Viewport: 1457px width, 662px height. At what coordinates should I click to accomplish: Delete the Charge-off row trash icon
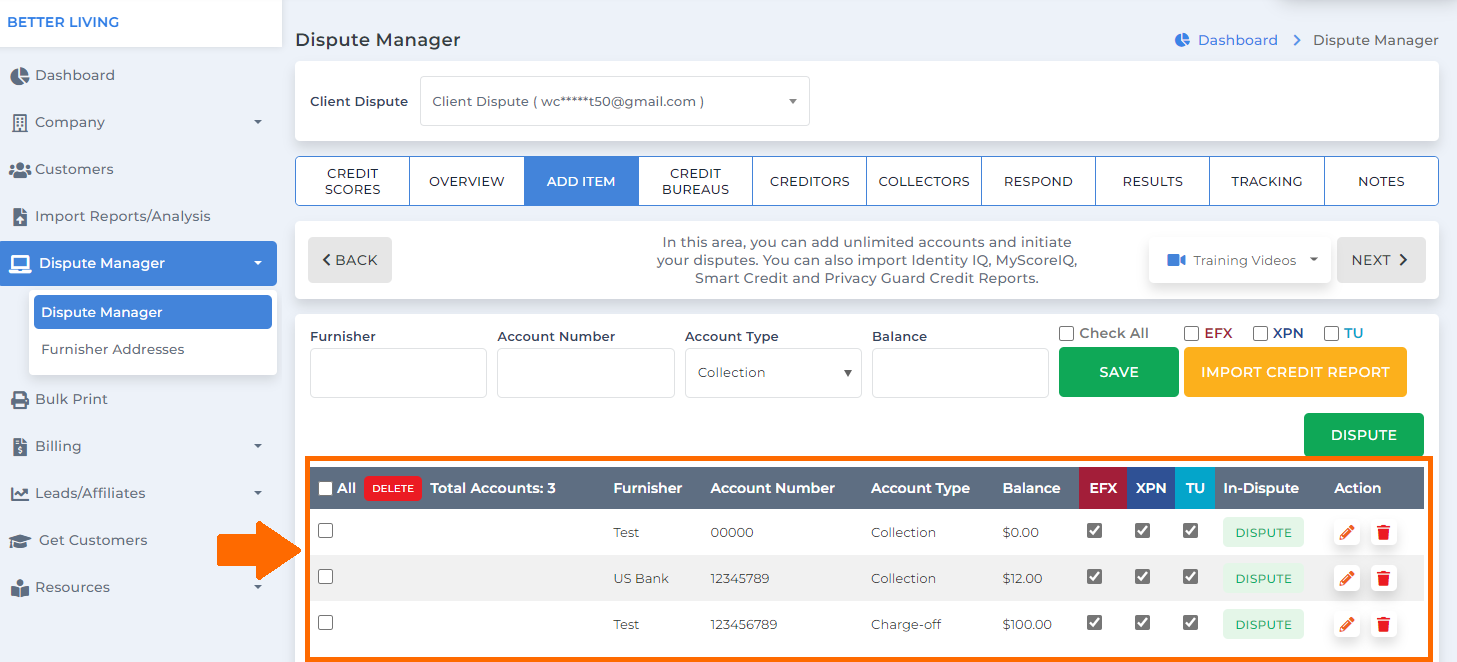pos(1383,625)
